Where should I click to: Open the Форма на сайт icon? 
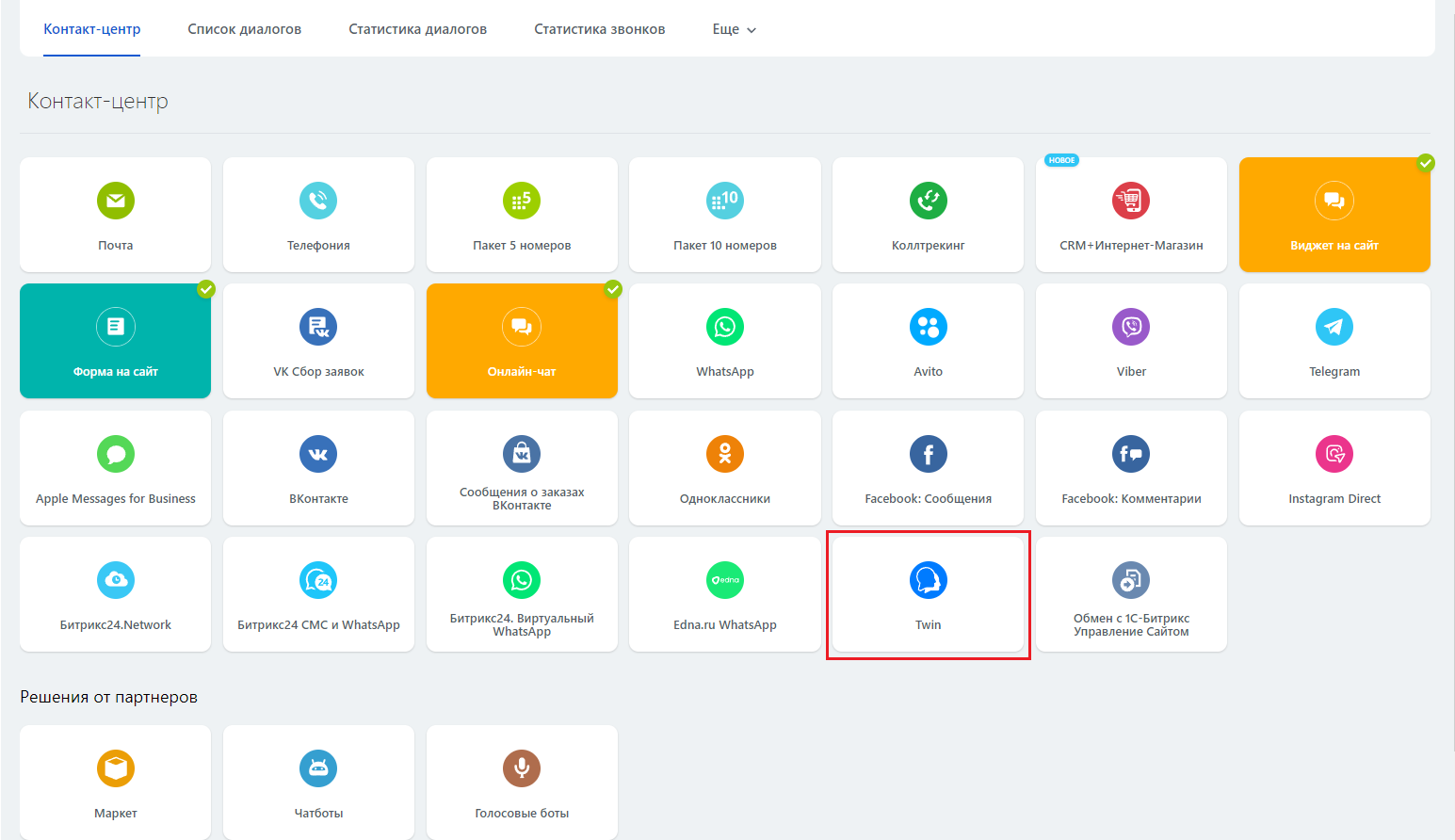[116, 327]
